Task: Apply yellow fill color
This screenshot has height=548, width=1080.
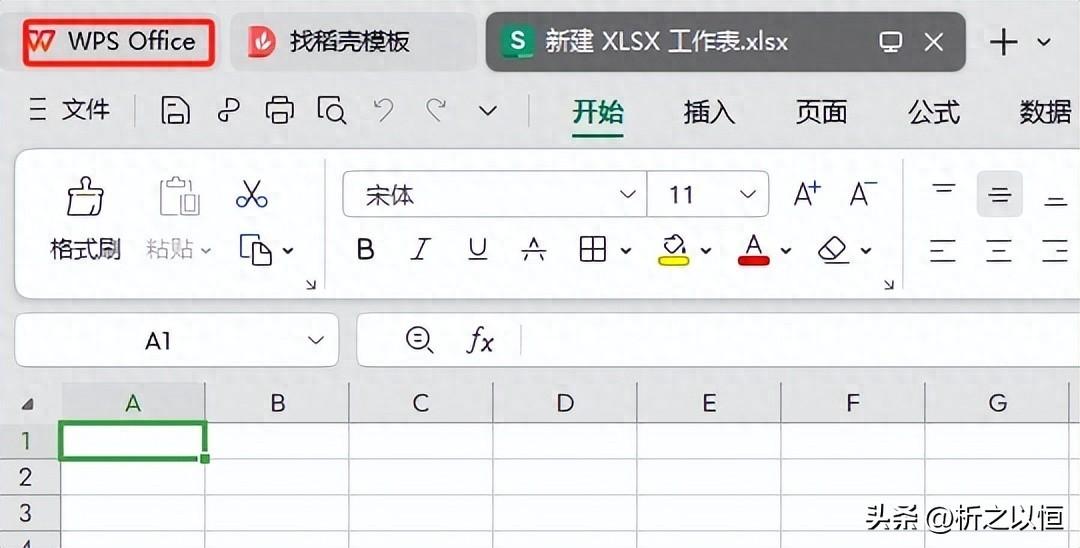Action: [x=674, y=249]
